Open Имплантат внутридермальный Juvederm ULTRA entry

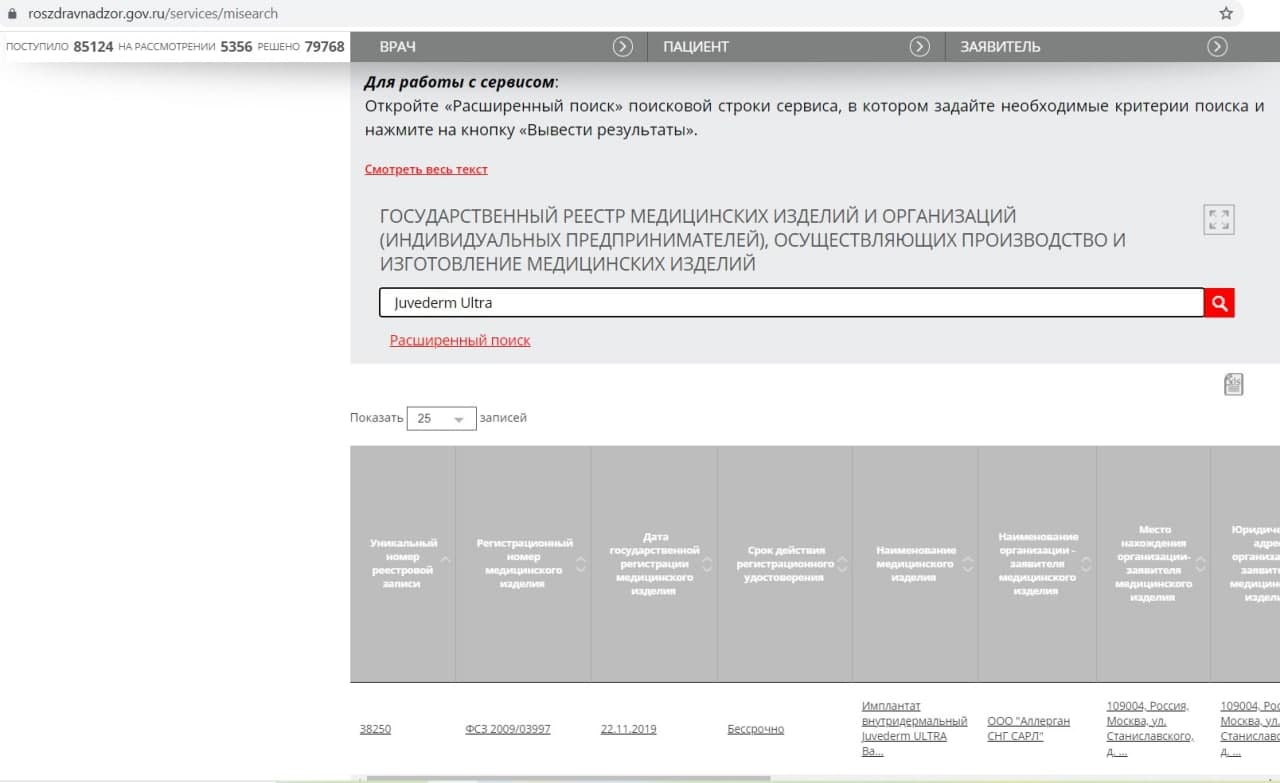[x=914, y=728]
